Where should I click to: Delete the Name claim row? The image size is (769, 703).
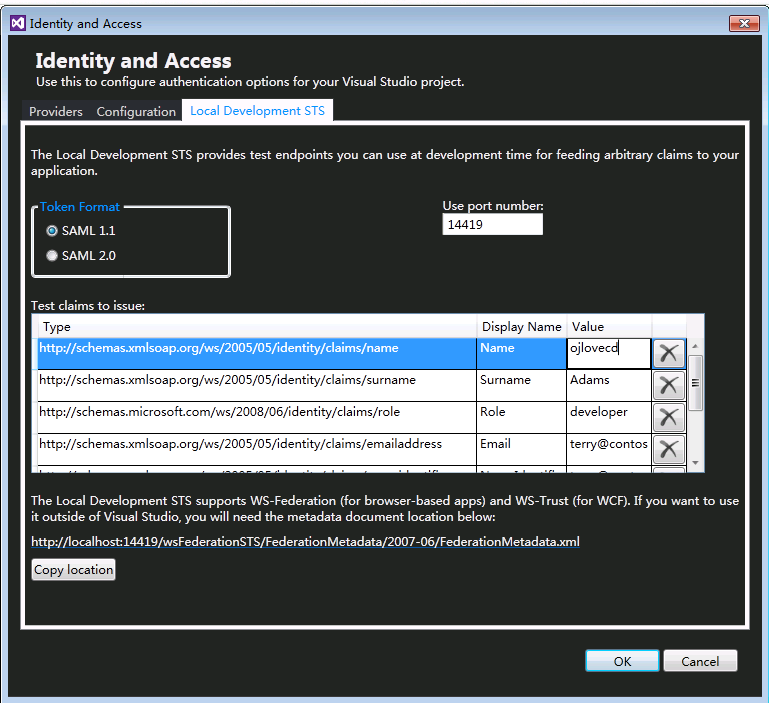click(x=668, y=353)
